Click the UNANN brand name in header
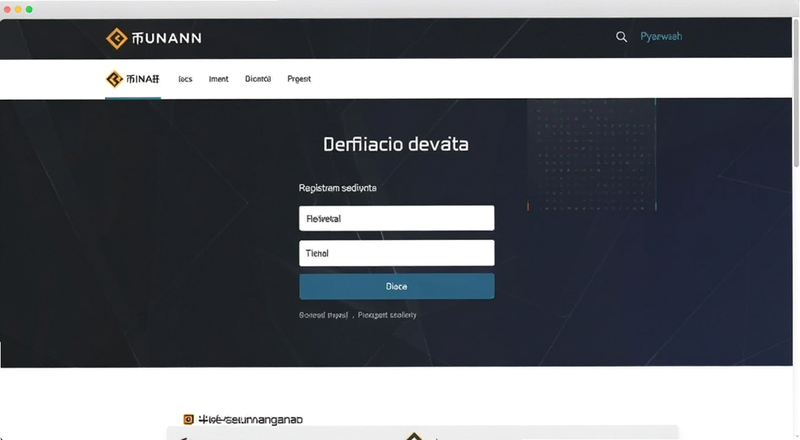The width and height of the screenshot is (800, 440). 166,38
